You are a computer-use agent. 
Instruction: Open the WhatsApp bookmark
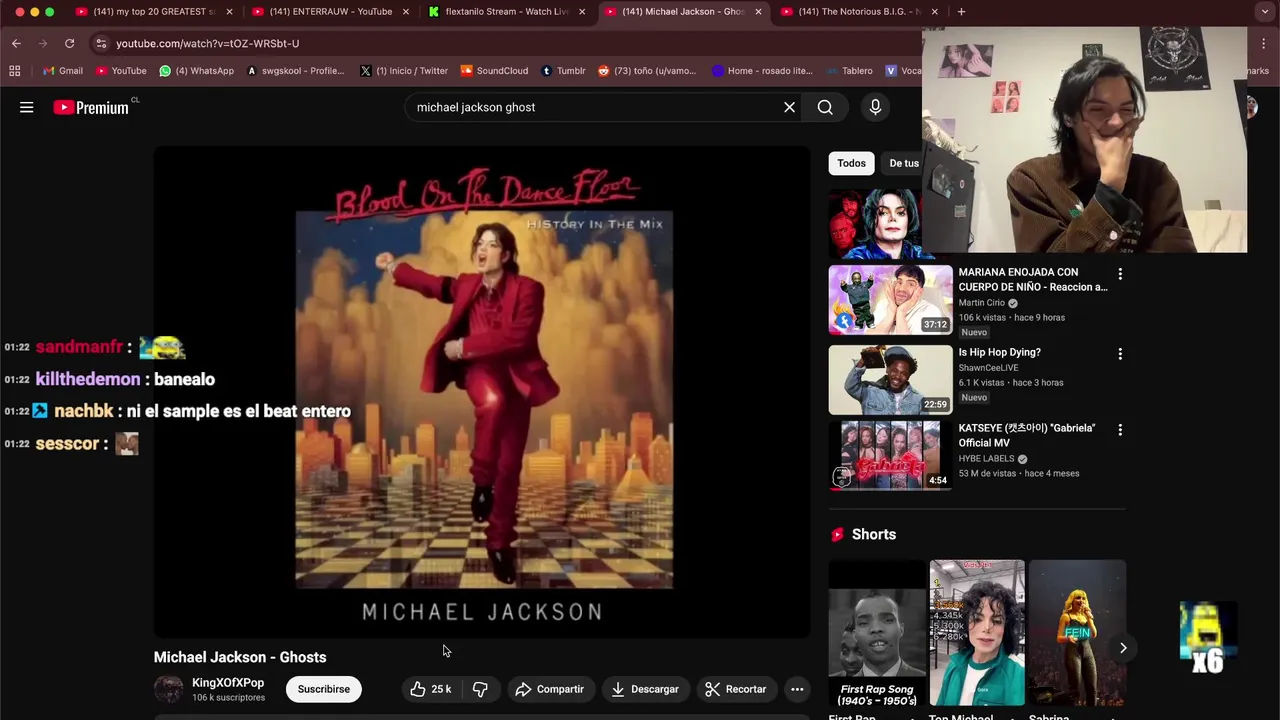tap(197, 71)
